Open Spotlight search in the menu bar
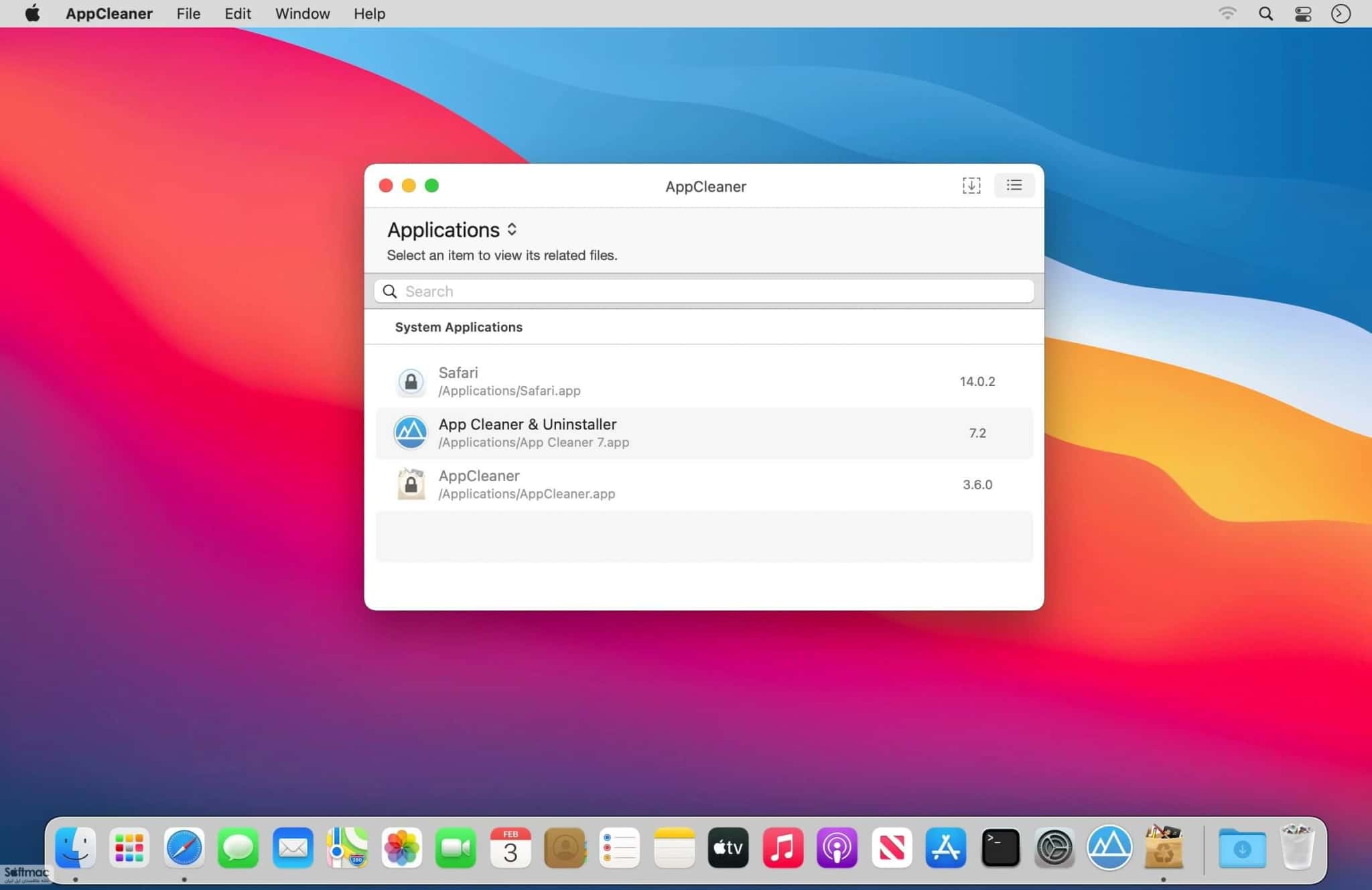This screenshot has height=890, width=1372. point(1265,13)
